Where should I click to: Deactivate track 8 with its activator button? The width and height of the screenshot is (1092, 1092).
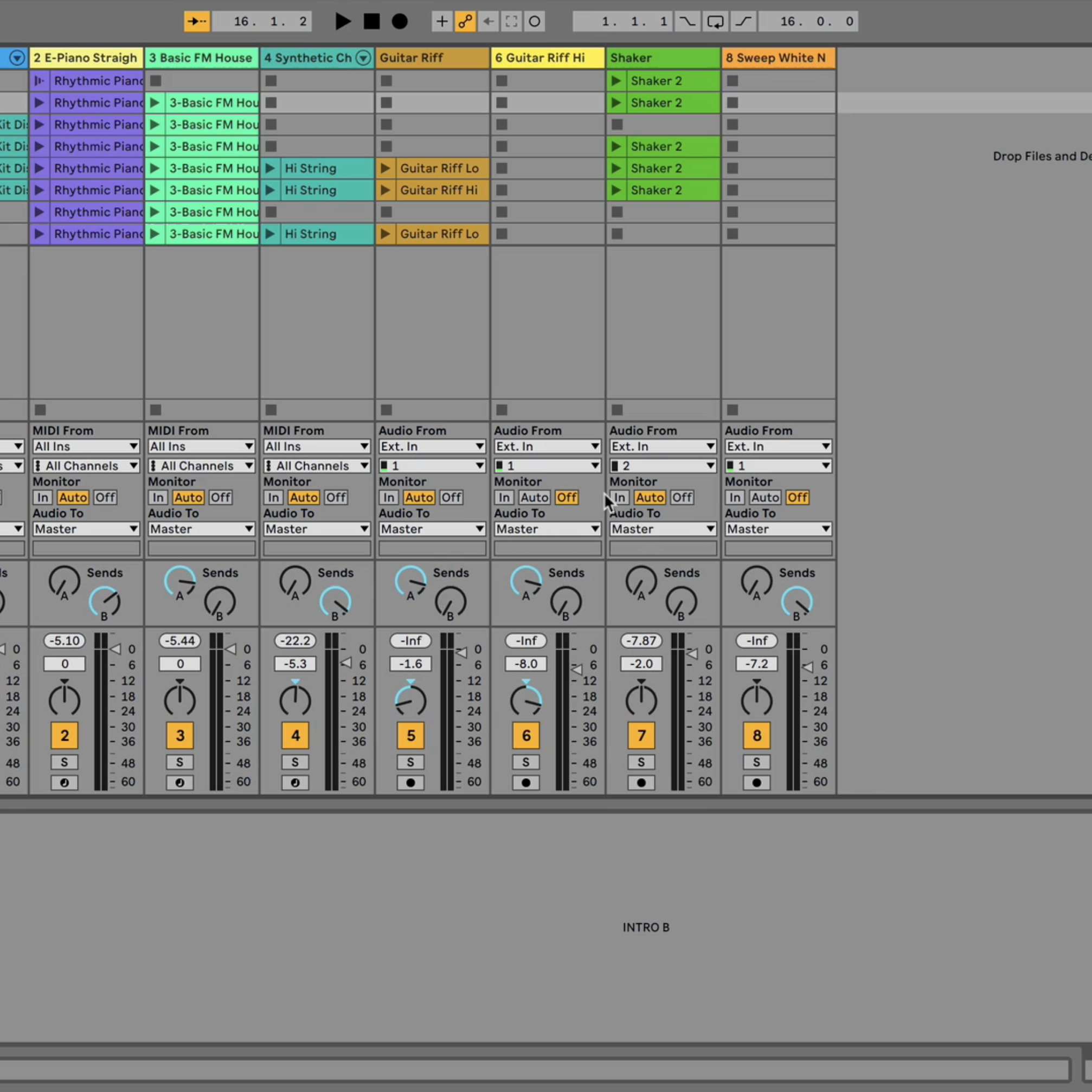(756, 735)
